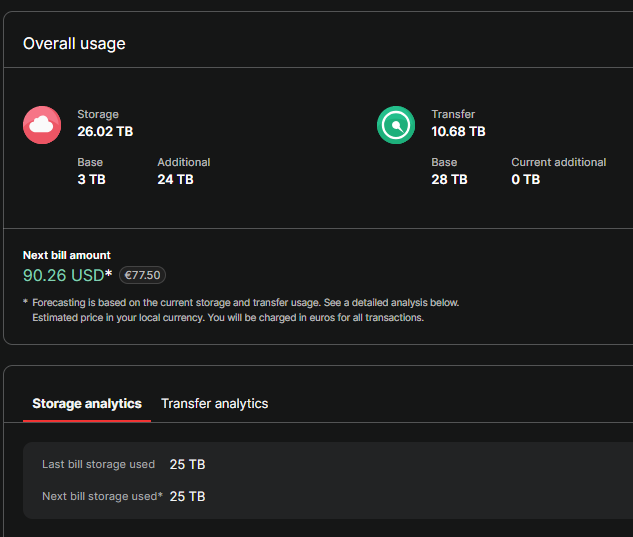The image size is (633, 537).
Task: Switch to the Transfer analytics tab
Action: point(214,403)
